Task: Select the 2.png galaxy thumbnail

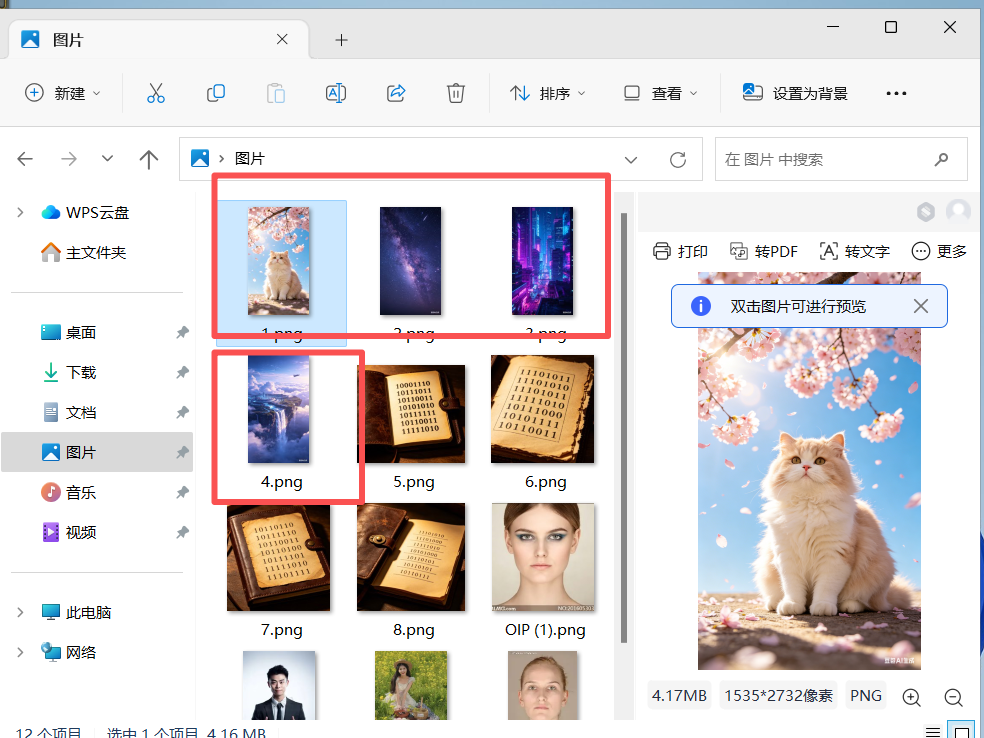Action: click(x=410, y=260)
